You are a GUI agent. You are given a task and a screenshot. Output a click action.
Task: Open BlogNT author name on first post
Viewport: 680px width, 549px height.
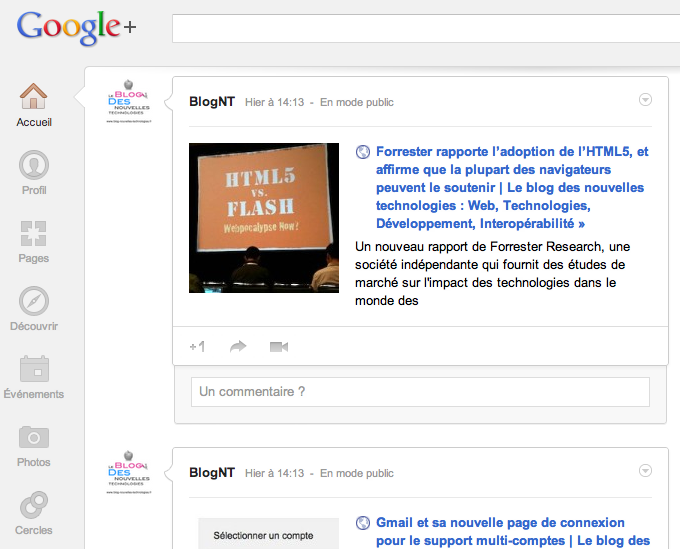[212, 102]
